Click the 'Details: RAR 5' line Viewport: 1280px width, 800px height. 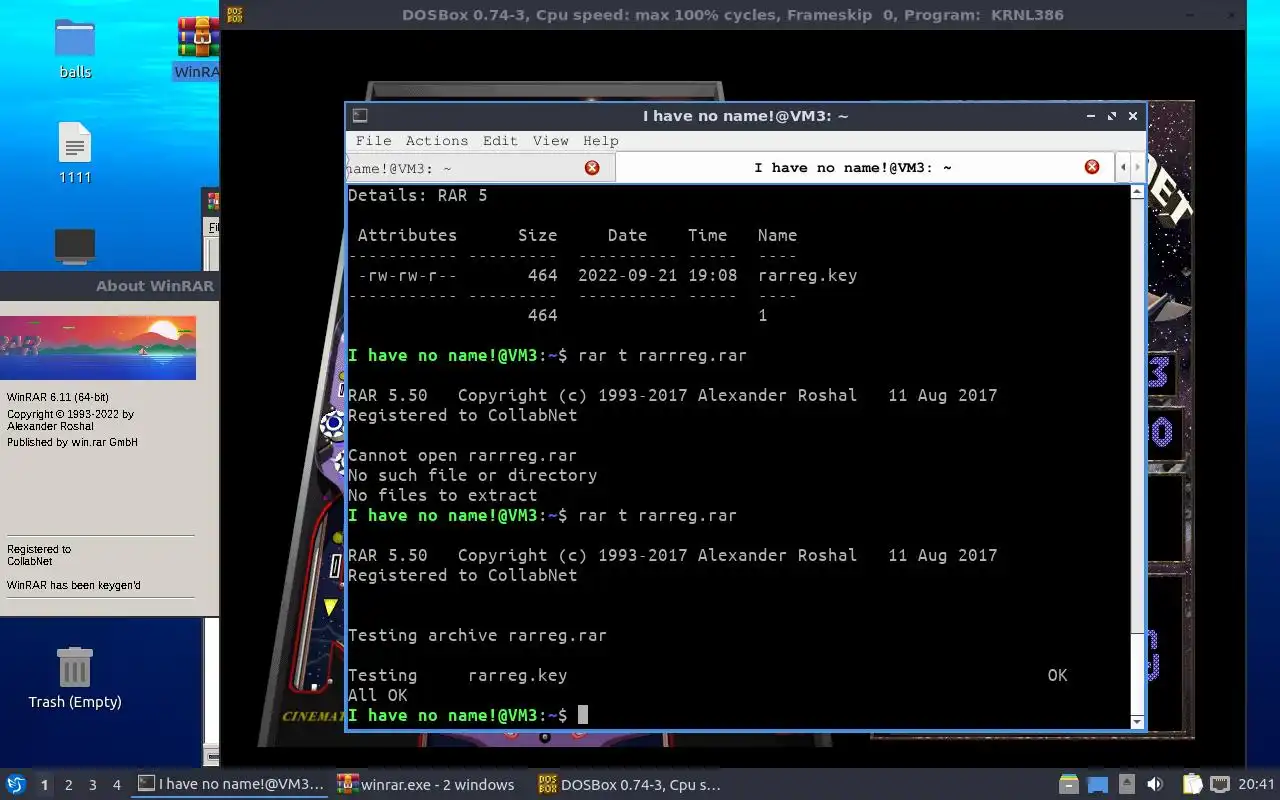417,195
